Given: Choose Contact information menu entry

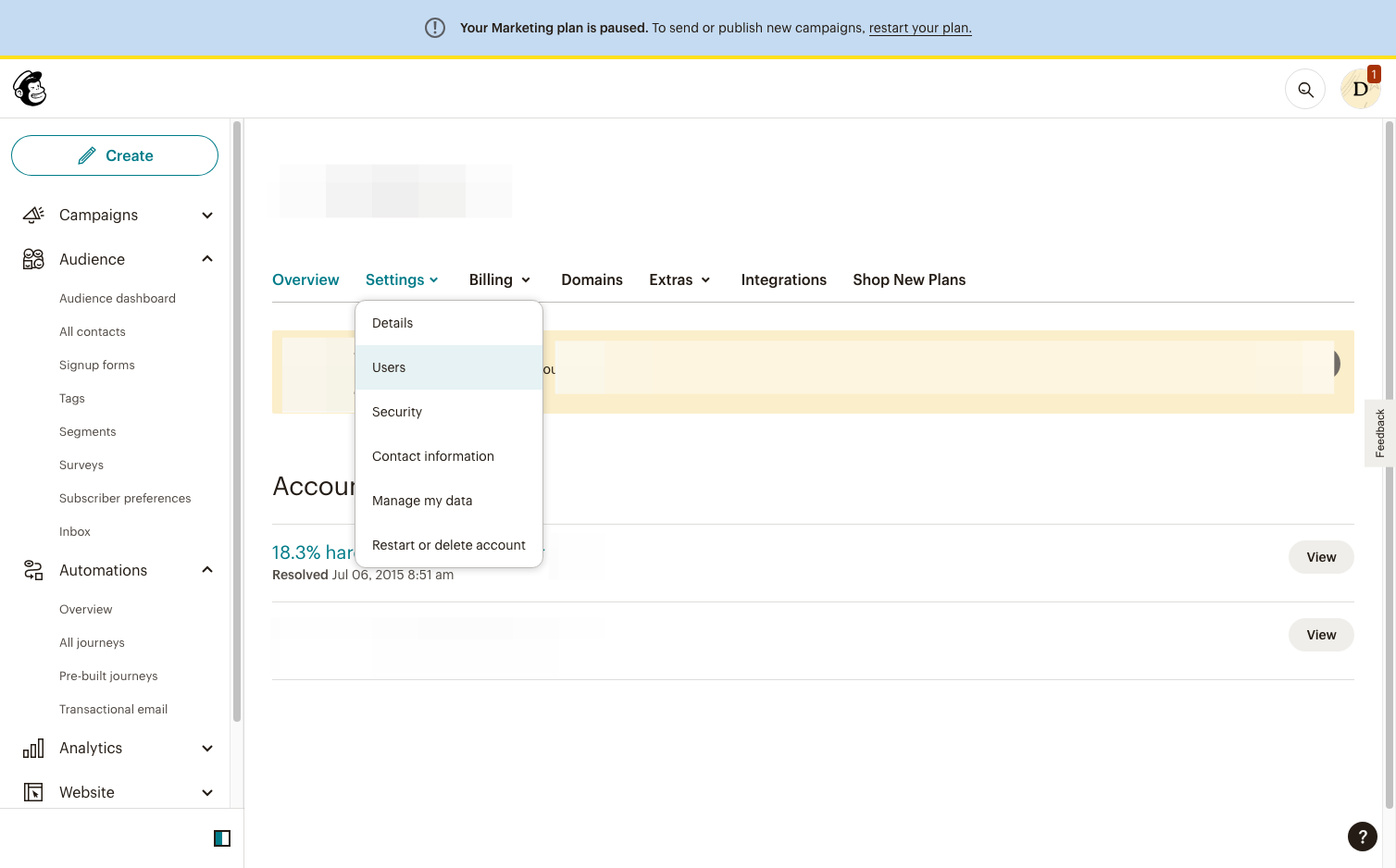Looking at the screenshot, I should 449,456.
